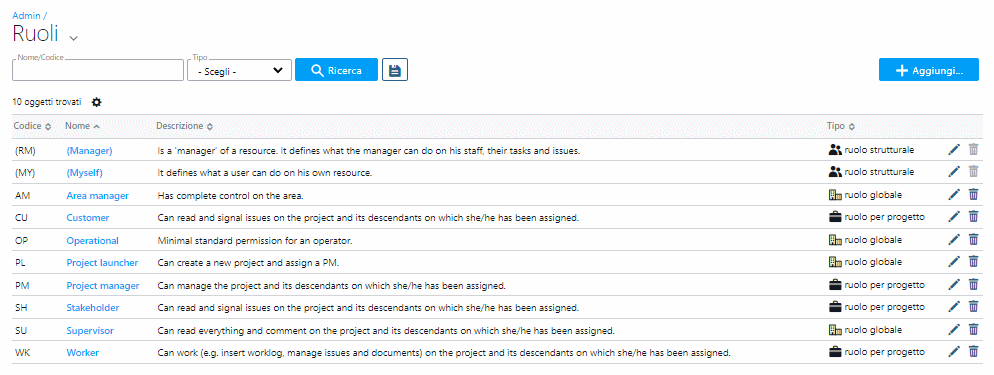Click the save filter floppy disk icon
Image resolution: width=994 pixels, height=375 pixels.
click(x=394, y=70)
